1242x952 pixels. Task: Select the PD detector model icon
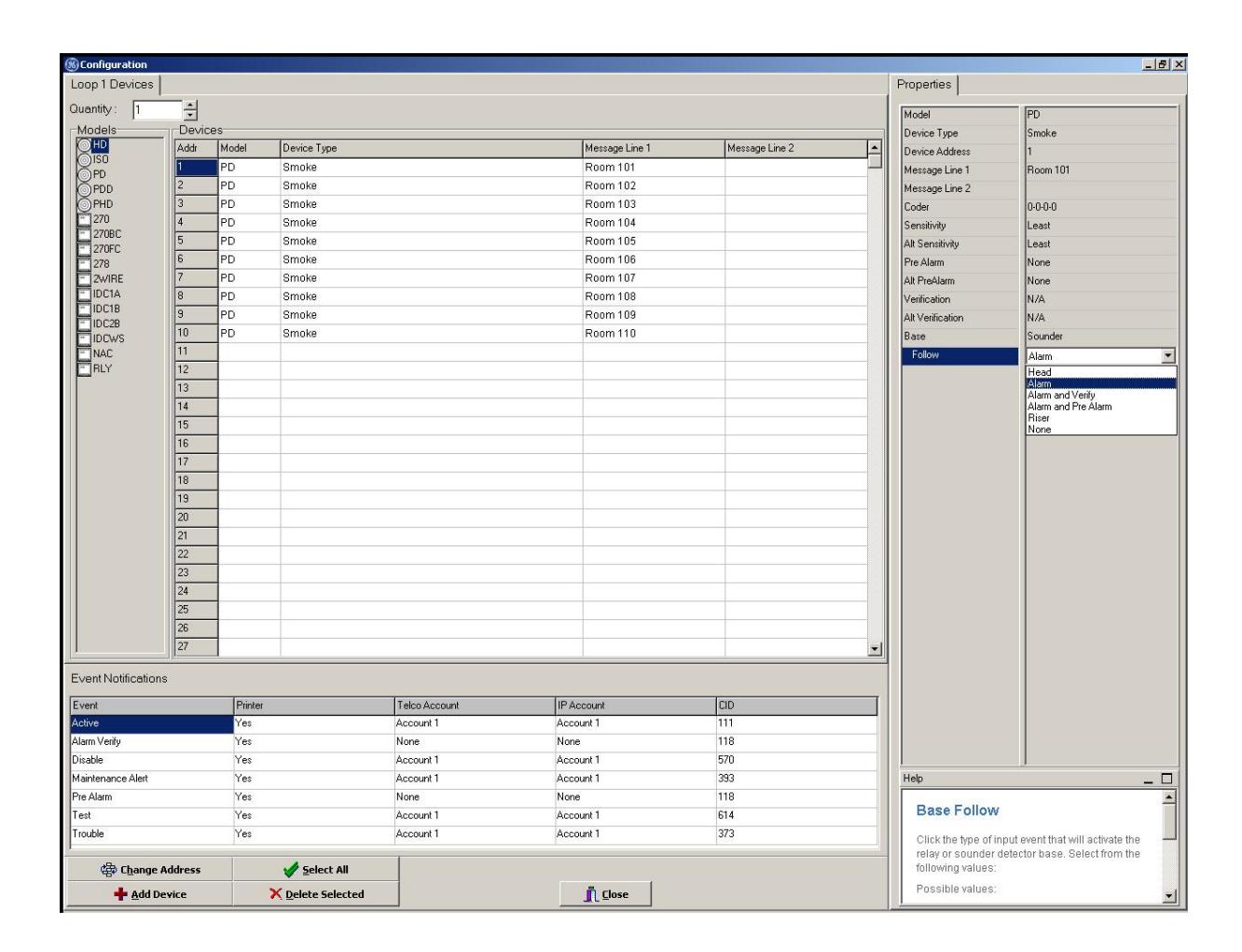[84, 174]
